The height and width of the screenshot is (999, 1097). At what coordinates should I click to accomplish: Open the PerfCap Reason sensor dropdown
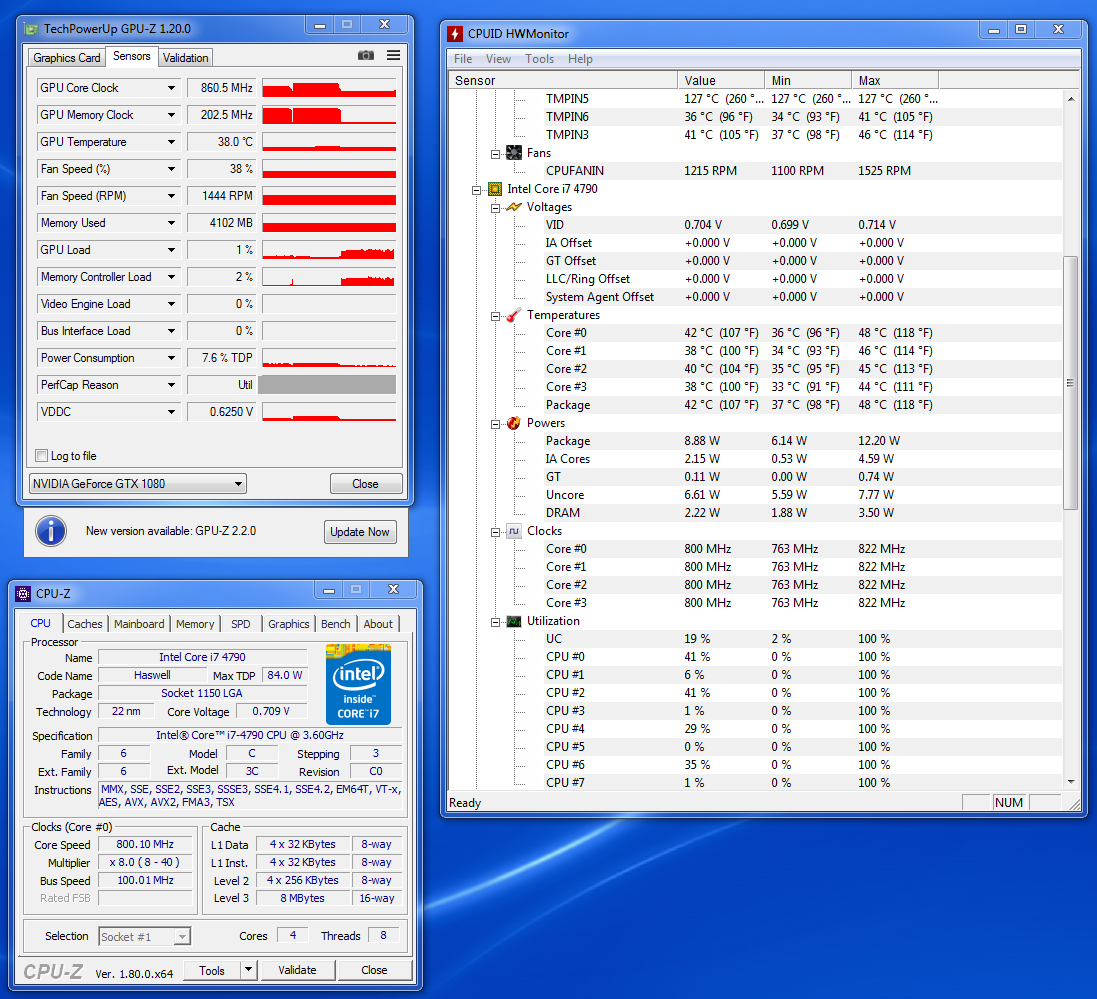pyautogui.click(x=171, y=385)
